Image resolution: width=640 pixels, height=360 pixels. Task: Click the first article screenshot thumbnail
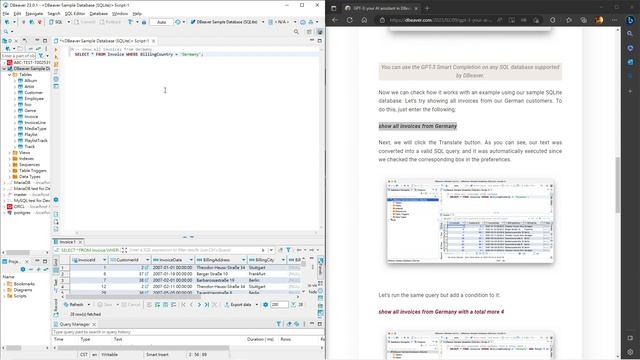click(x=470, y=221)
